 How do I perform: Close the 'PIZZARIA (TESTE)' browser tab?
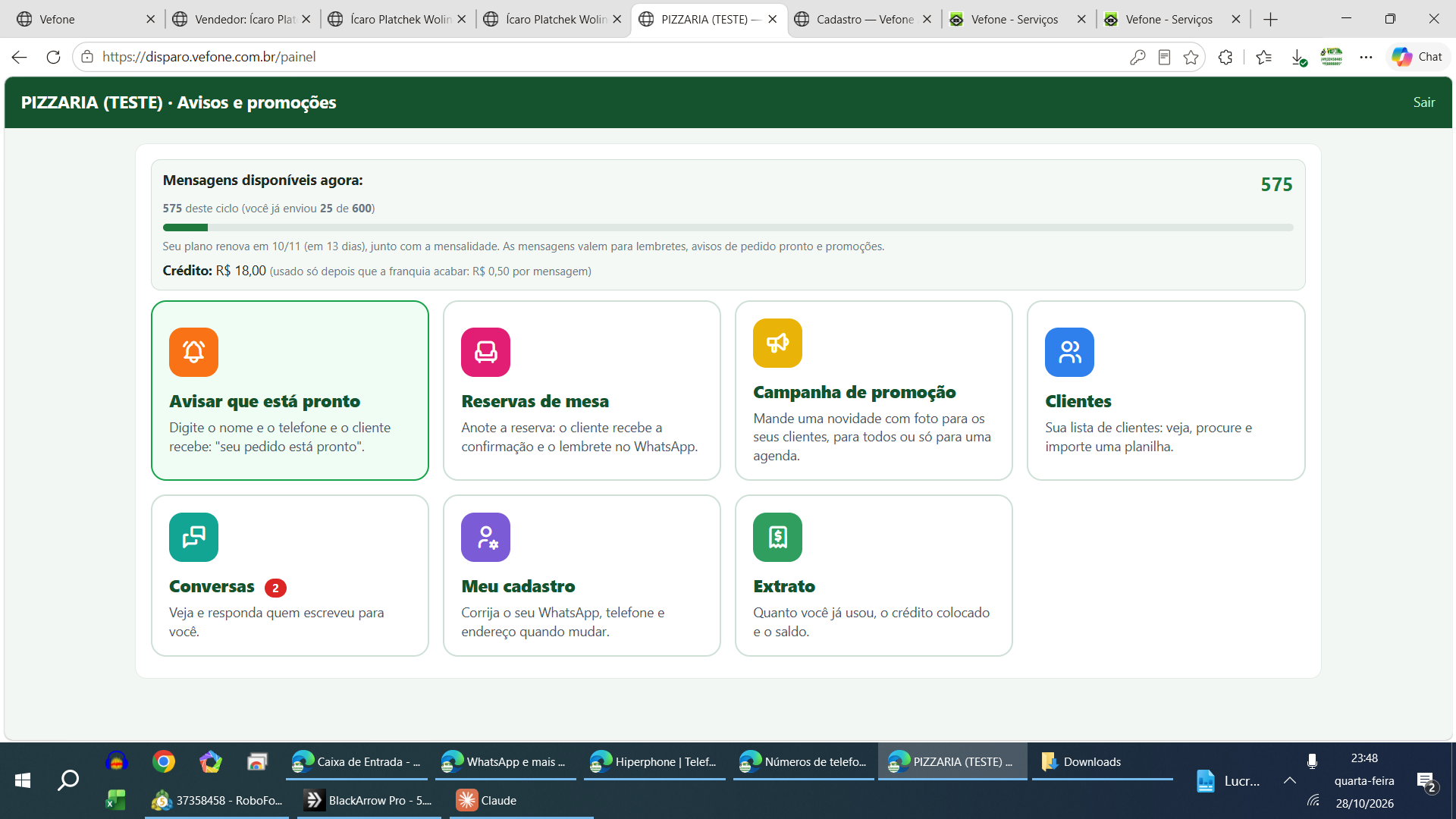(x=772, y=20)
